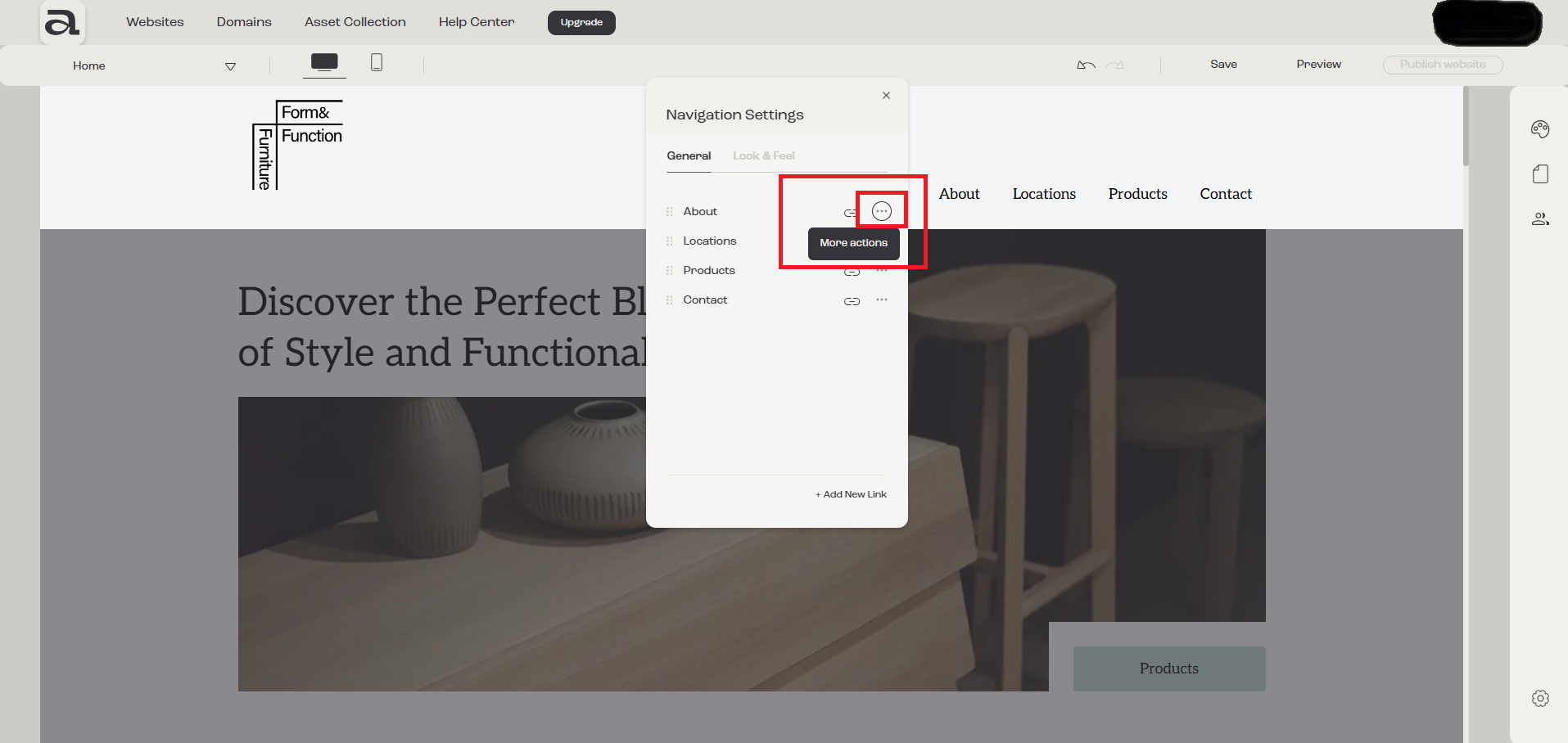Open the contacts/people icon in sidebar
Viewport: 1568px width, 743px height.
coord(1540,218)
